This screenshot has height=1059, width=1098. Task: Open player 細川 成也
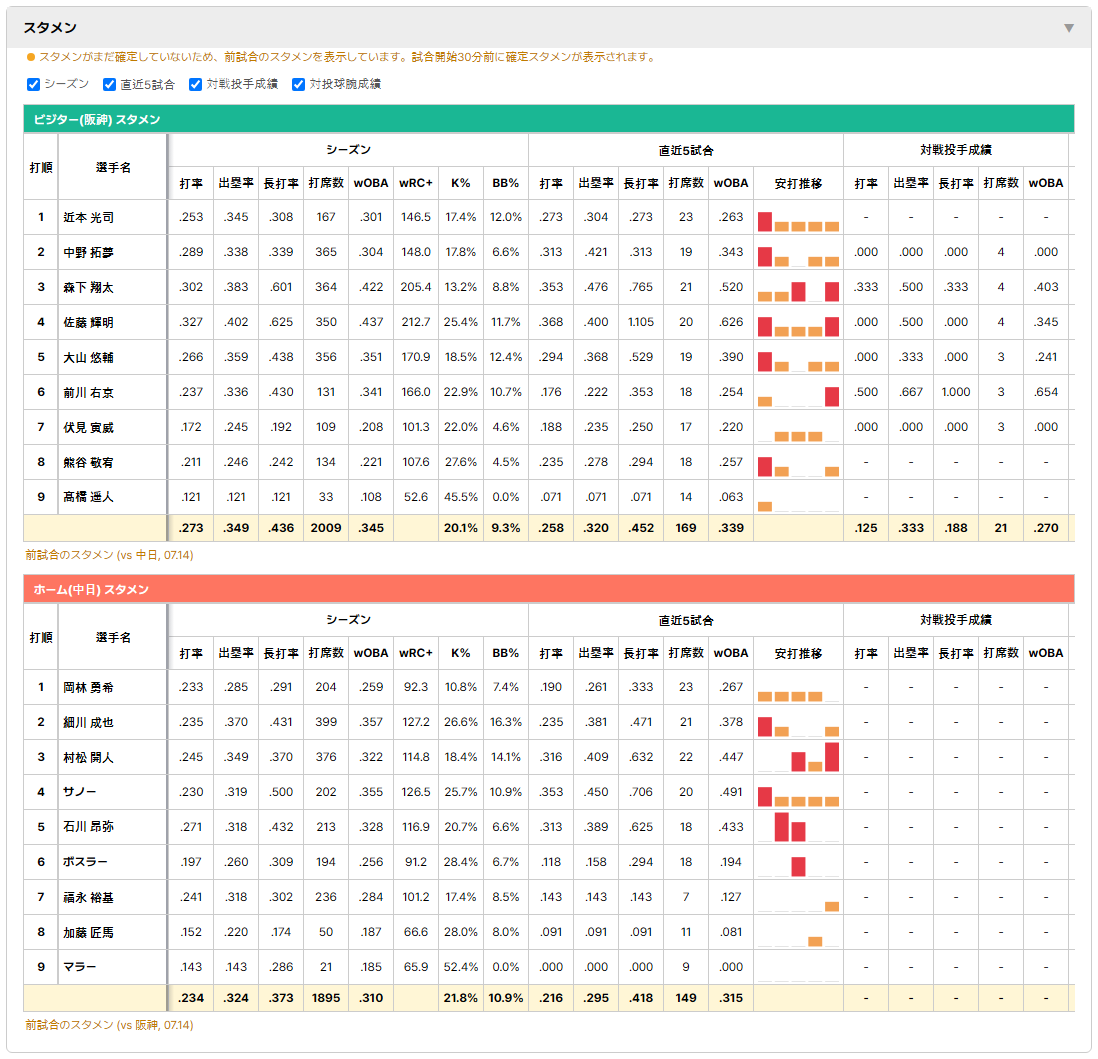click(x=88, y=723)
